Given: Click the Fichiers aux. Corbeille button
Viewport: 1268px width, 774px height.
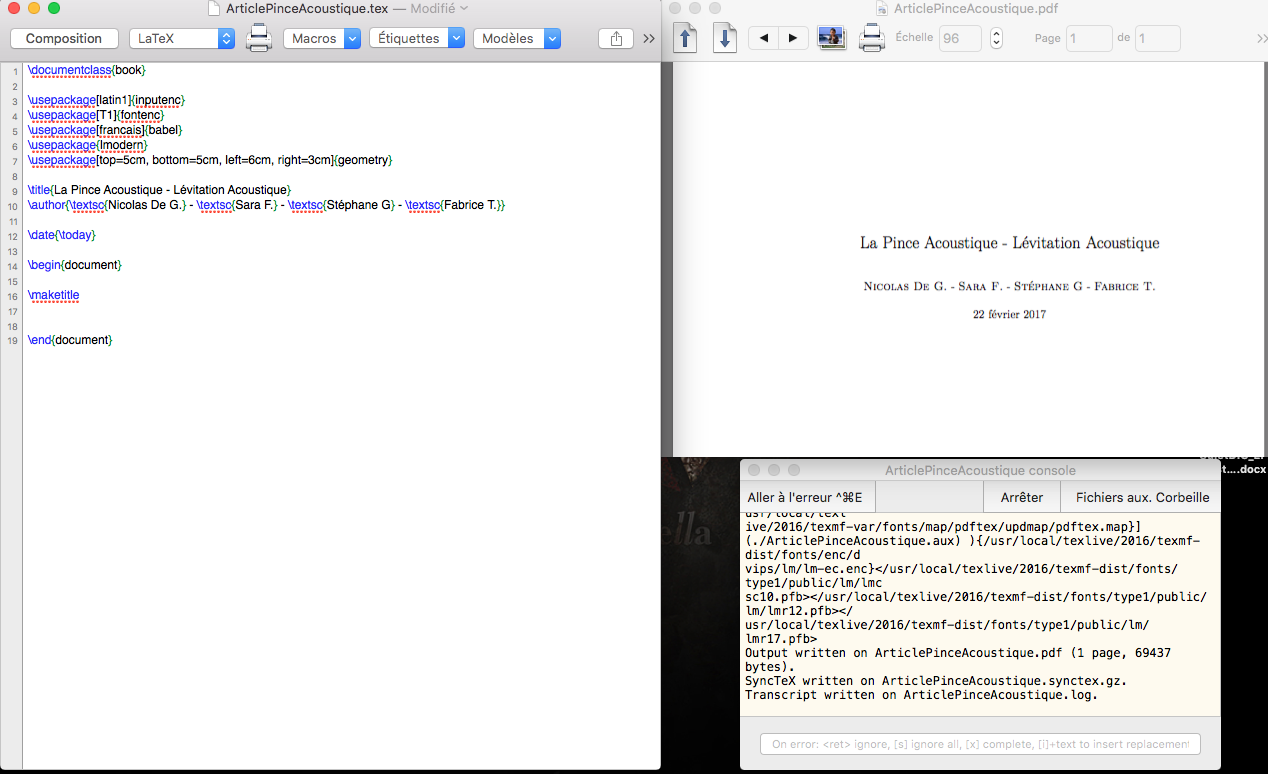Looking at the screenshot, I should [1142, 497].
